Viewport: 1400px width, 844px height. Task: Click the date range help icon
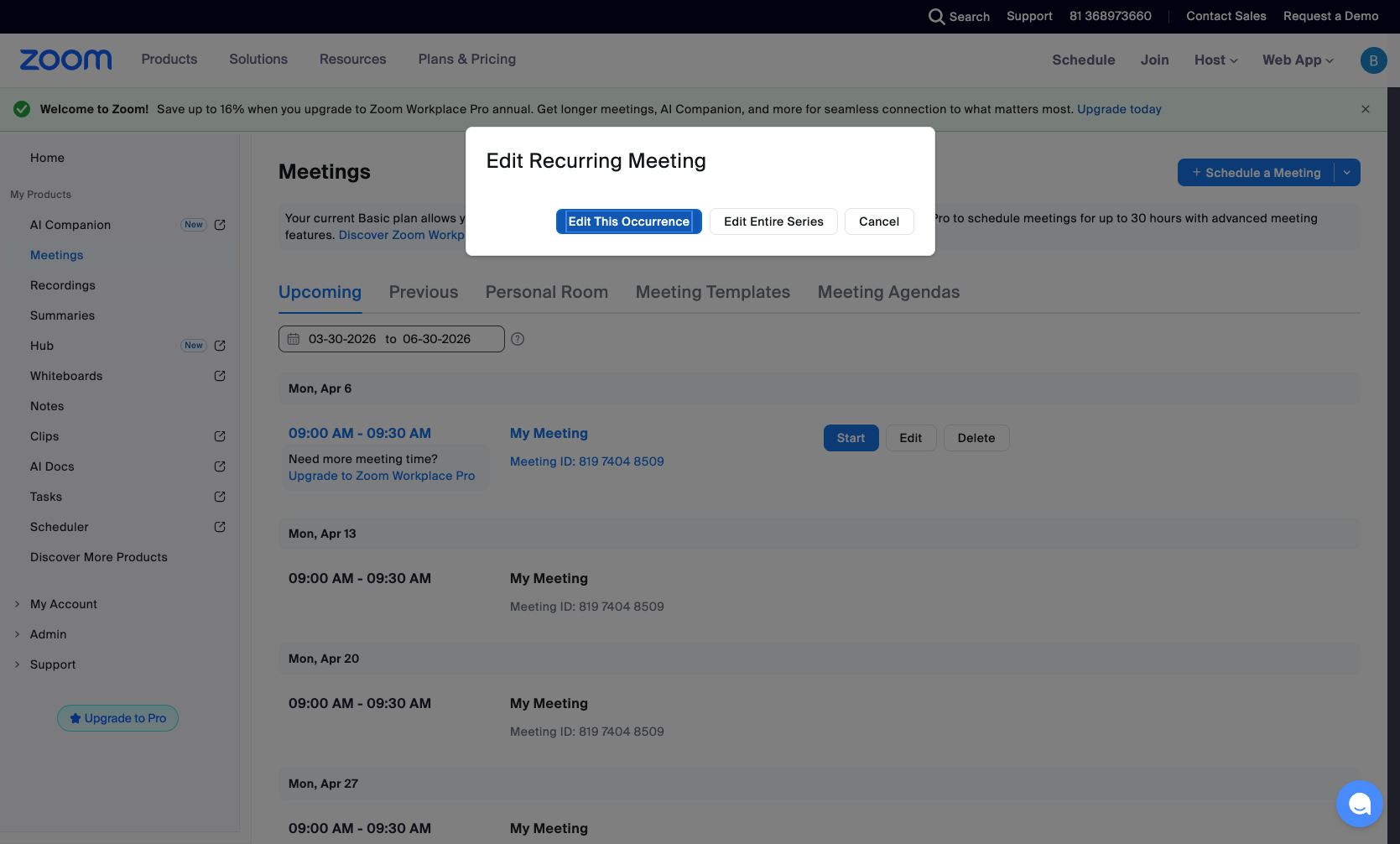(518, 339)
